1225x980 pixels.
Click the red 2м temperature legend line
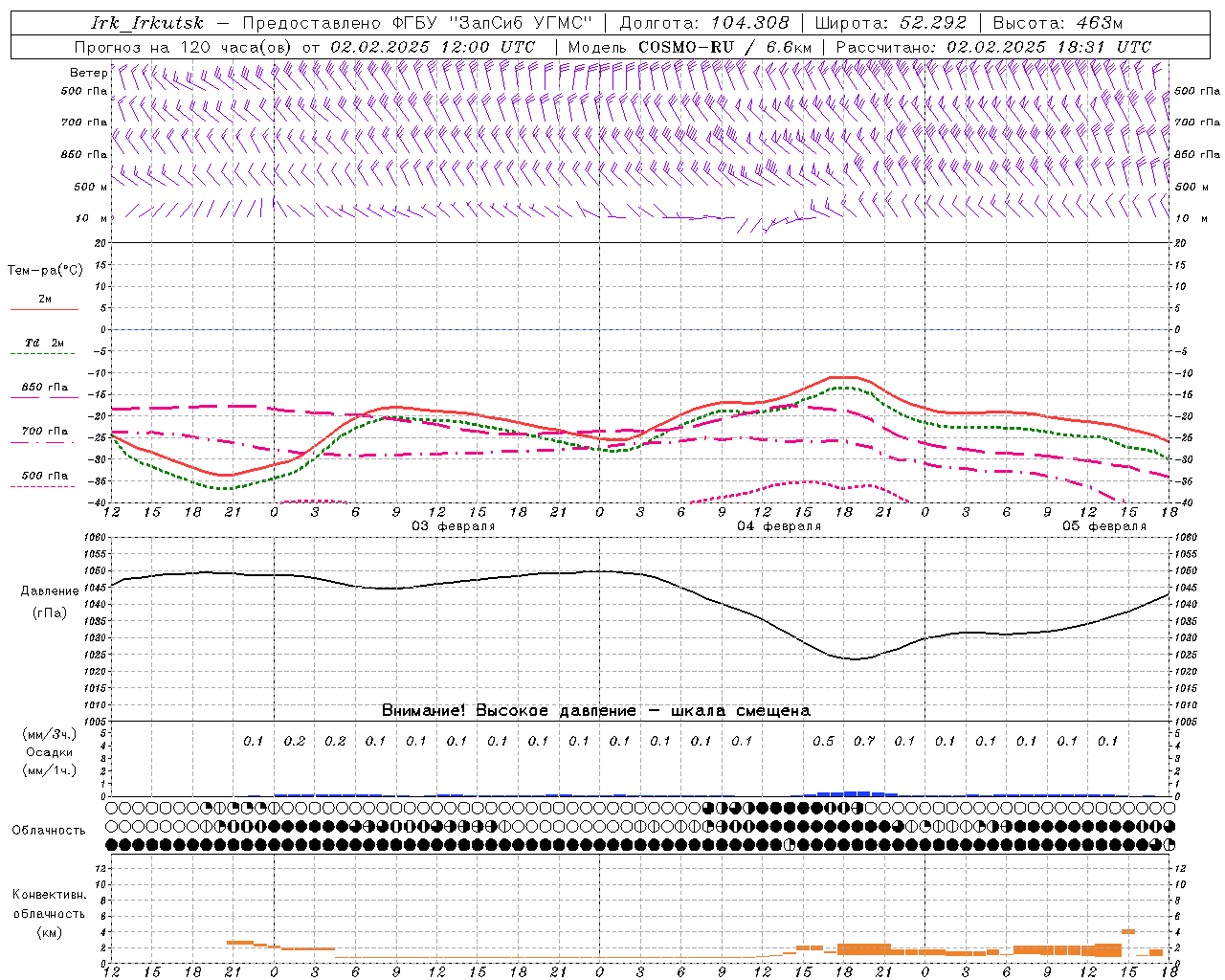45,309
